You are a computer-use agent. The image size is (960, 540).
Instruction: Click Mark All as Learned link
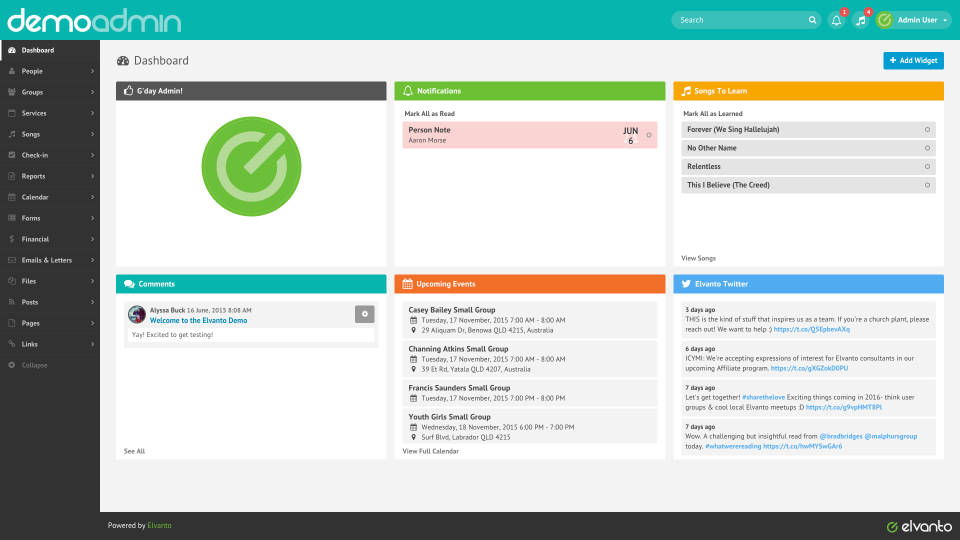pyautogui.click(x=713, y=114)
